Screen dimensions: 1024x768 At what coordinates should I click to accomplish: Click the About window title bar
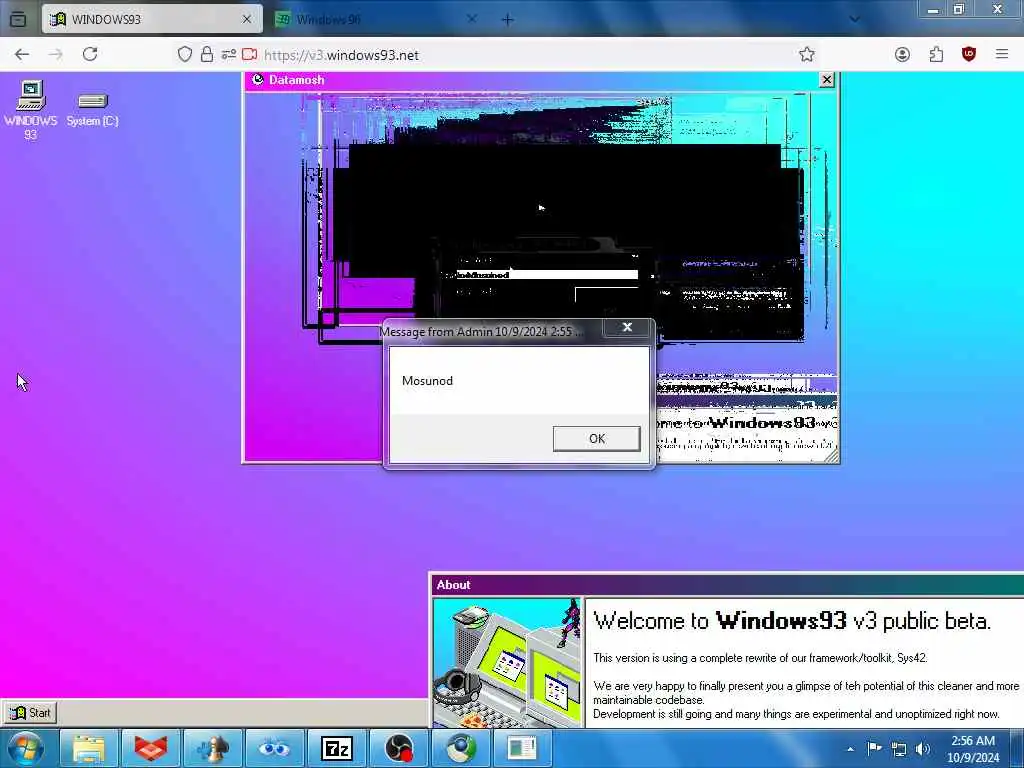[x=728, y=584]
